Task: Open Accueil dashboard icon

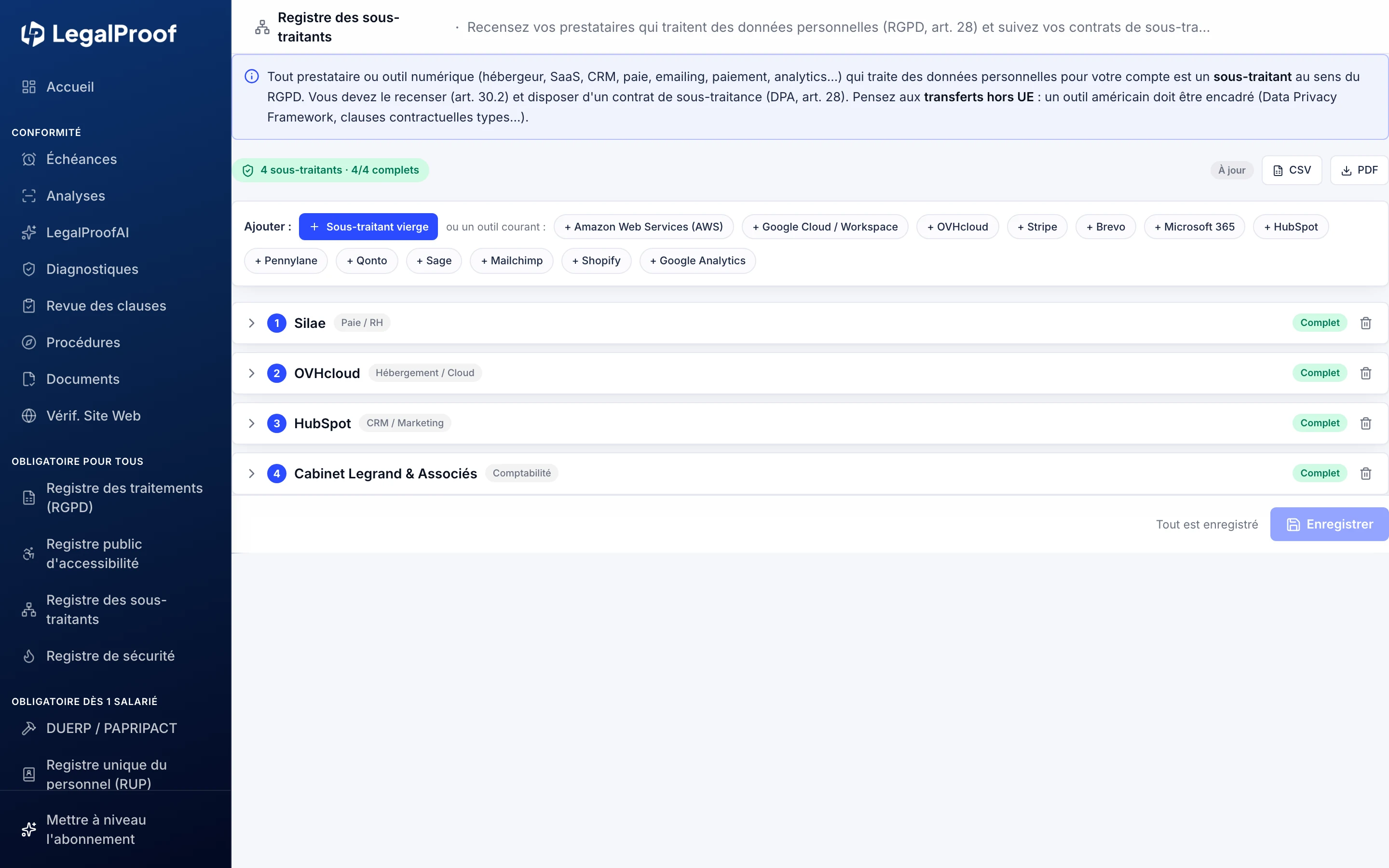Action: [x=29, y=87]
